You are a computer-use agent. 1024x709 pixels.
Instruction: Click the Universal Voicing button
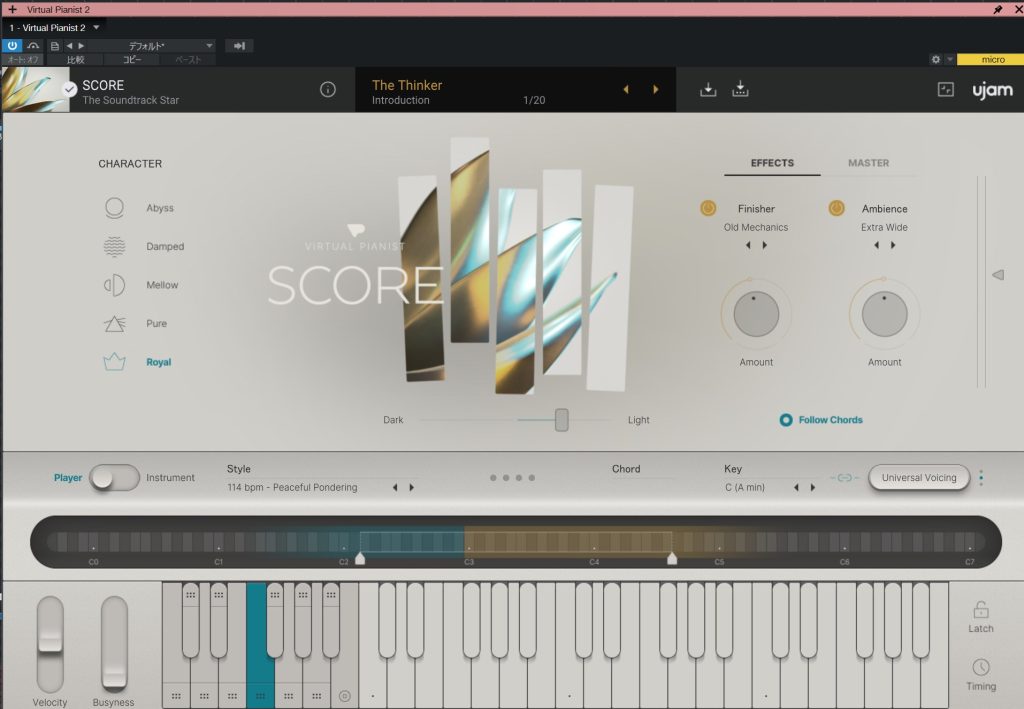(919, 478)
